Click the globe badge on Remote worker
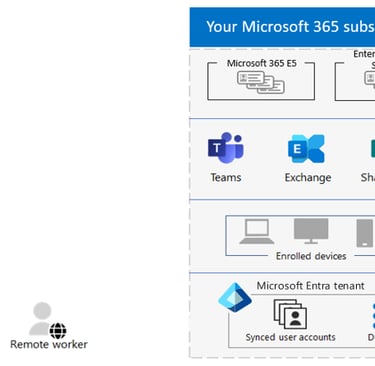 (x=58, y=330)
